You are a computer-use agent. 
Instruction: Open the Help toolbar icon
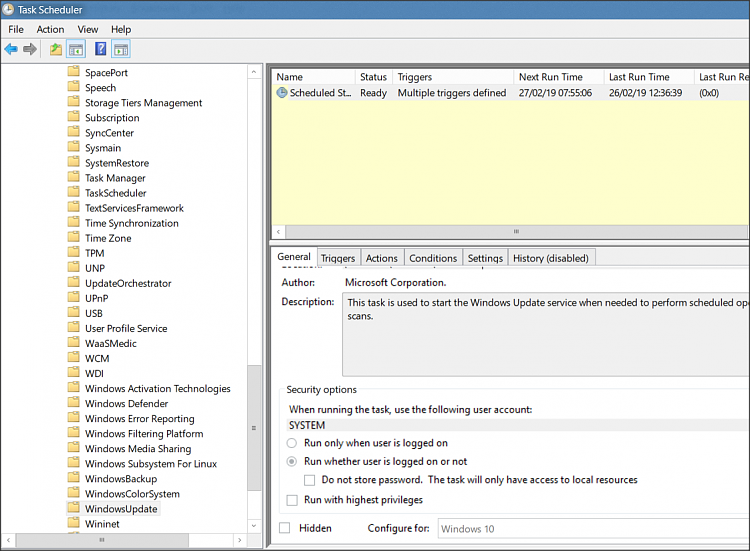point(100,49)
